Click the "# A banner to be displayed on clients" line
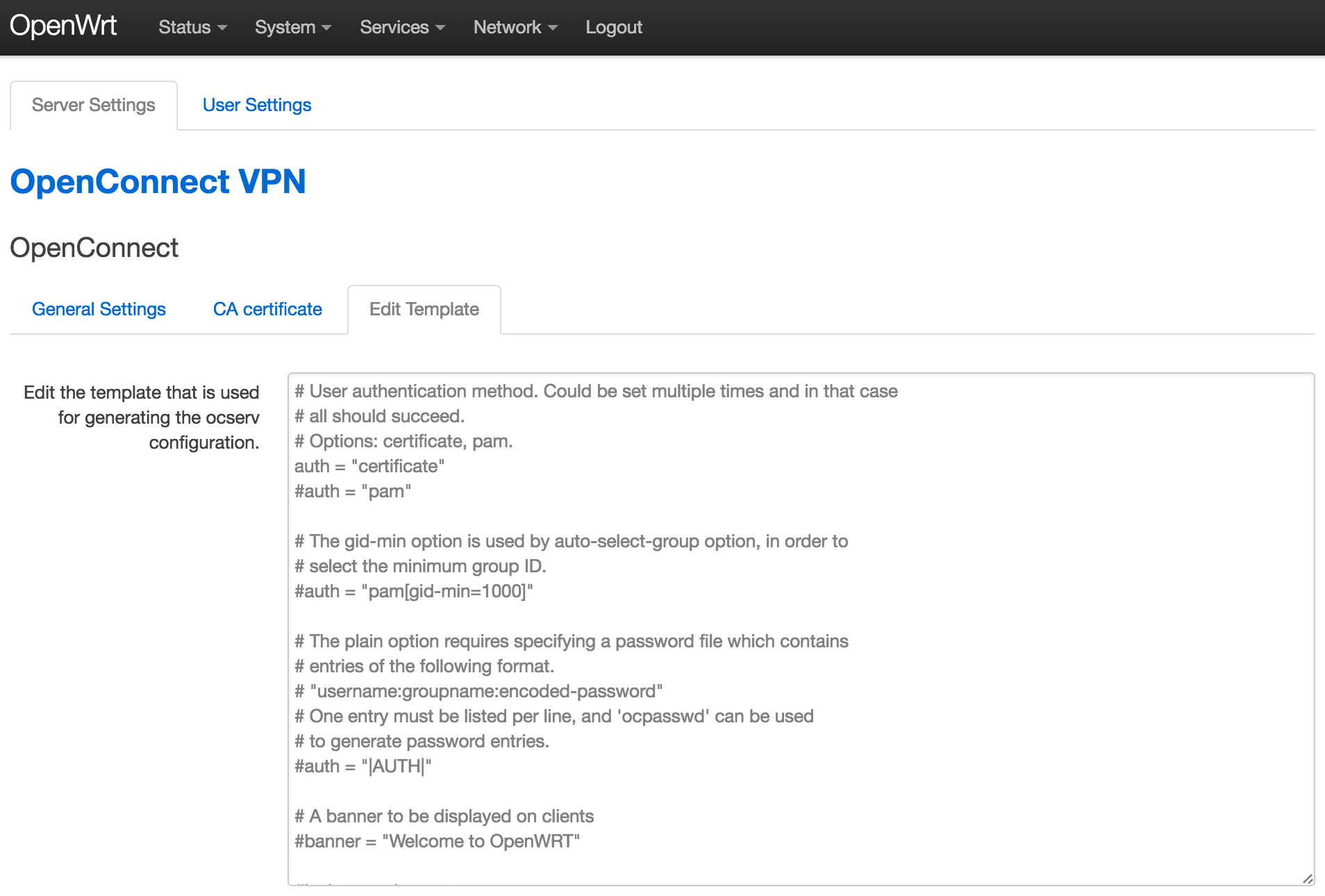The height and width of the screenshot is (896, 1325). pos(444,816)
